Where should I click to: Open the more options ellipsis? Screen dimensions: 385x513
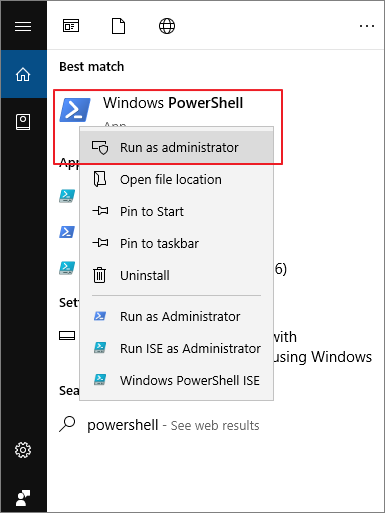(367, 26)
